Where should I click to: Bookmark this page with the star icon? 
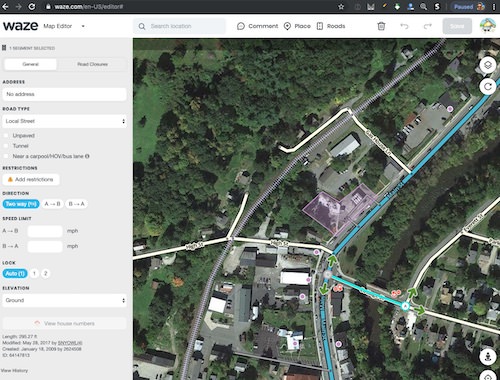[341, 7]
